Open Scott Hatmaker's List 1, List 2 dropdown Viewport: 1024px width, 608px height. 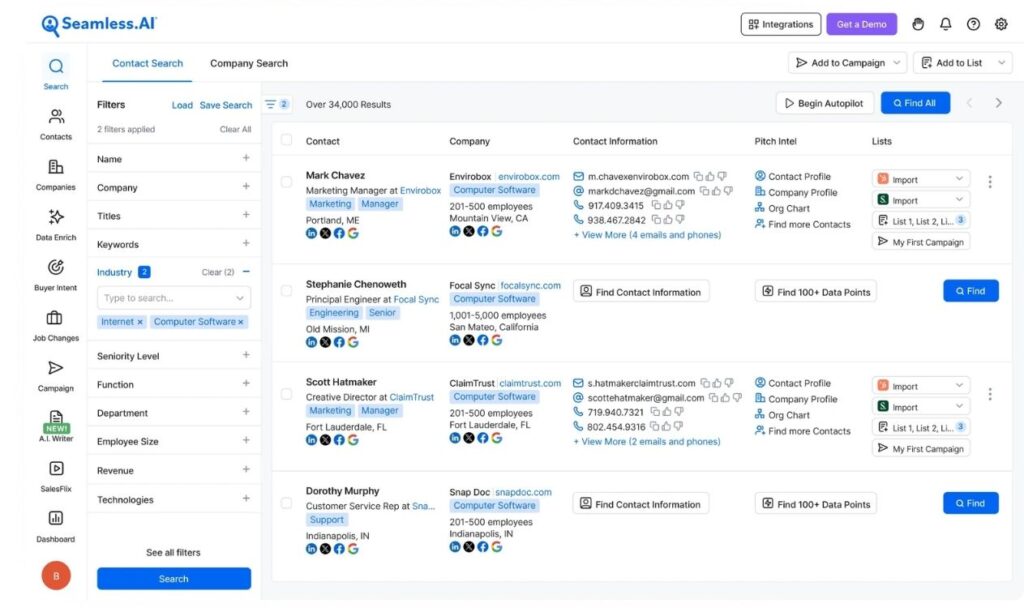point(921,427)
